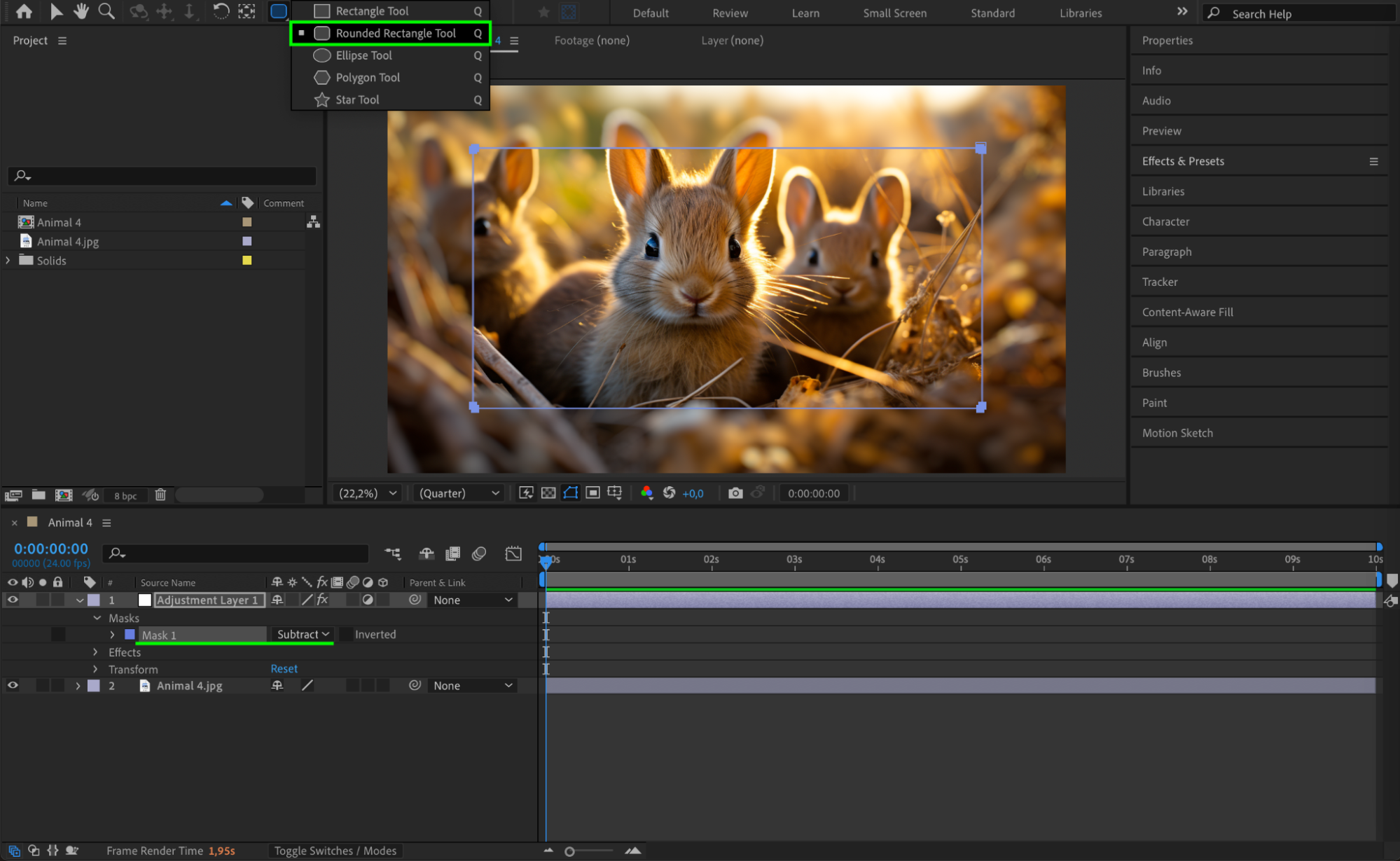
Task: Expand the Solids folder
Action: point(8,260)
